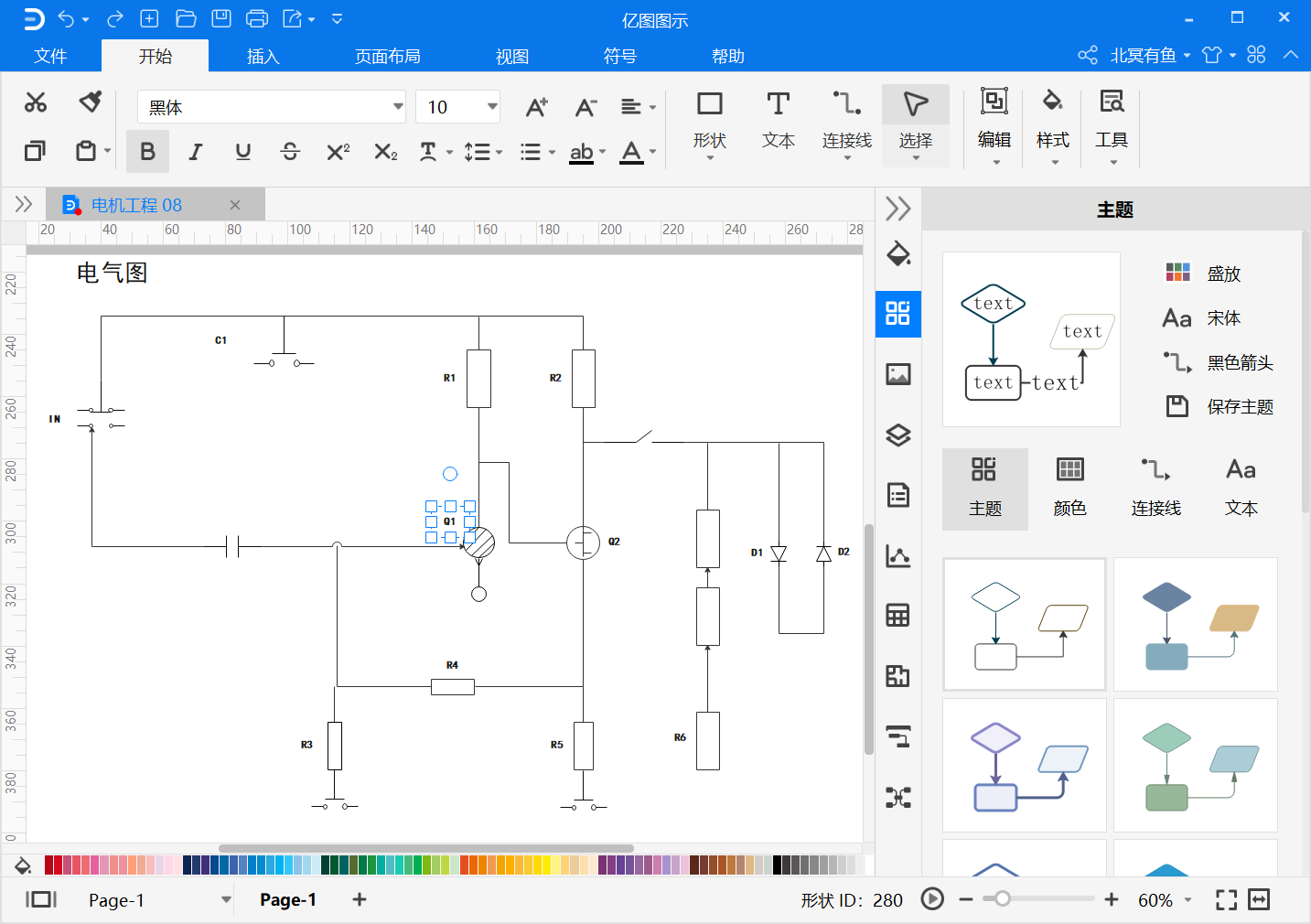This screenshot has height=924, width=1311.
Task: Click the Undo arrow in title bar
Action: [x=66, y=18]
